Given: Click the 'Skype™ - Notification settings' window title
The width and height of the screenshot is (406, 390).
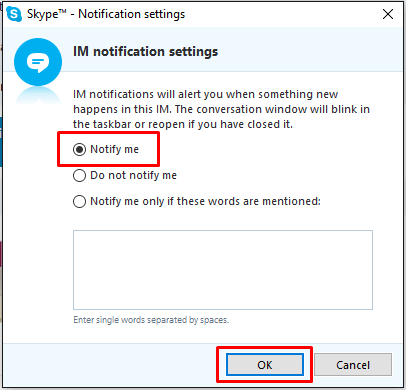Looking at the screenshot, I should pyautogui.click(x=106, y=14).
